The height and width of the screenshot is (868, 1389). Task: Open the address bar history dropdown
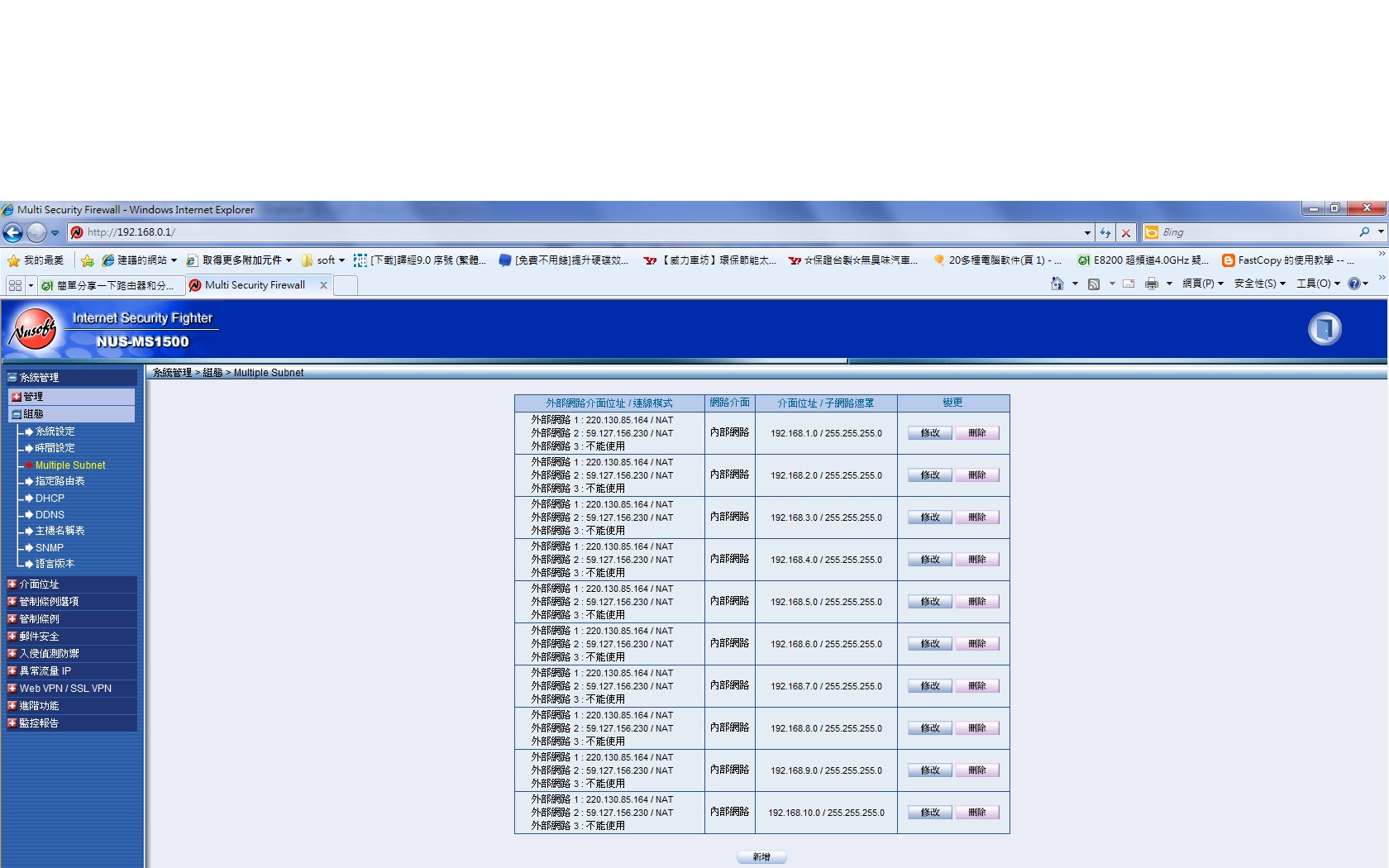(1087, 233)
